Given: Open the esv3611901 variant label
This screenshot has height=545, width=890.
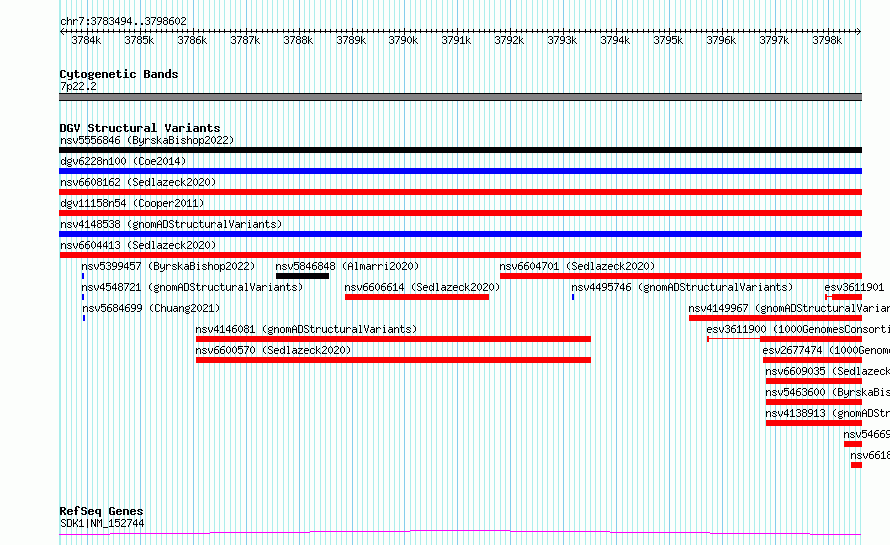Looking at the screenshot, I should (x=854, y=287).
